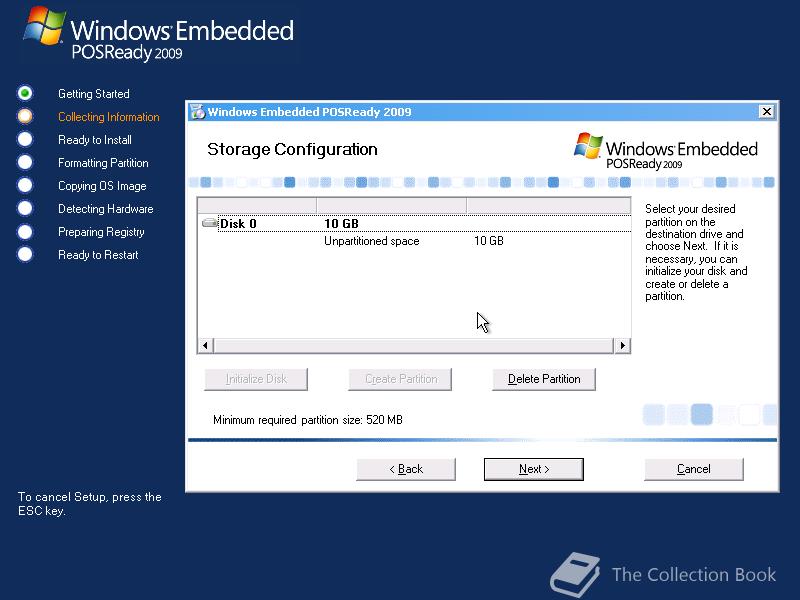Click Delete Partition button

544,379
